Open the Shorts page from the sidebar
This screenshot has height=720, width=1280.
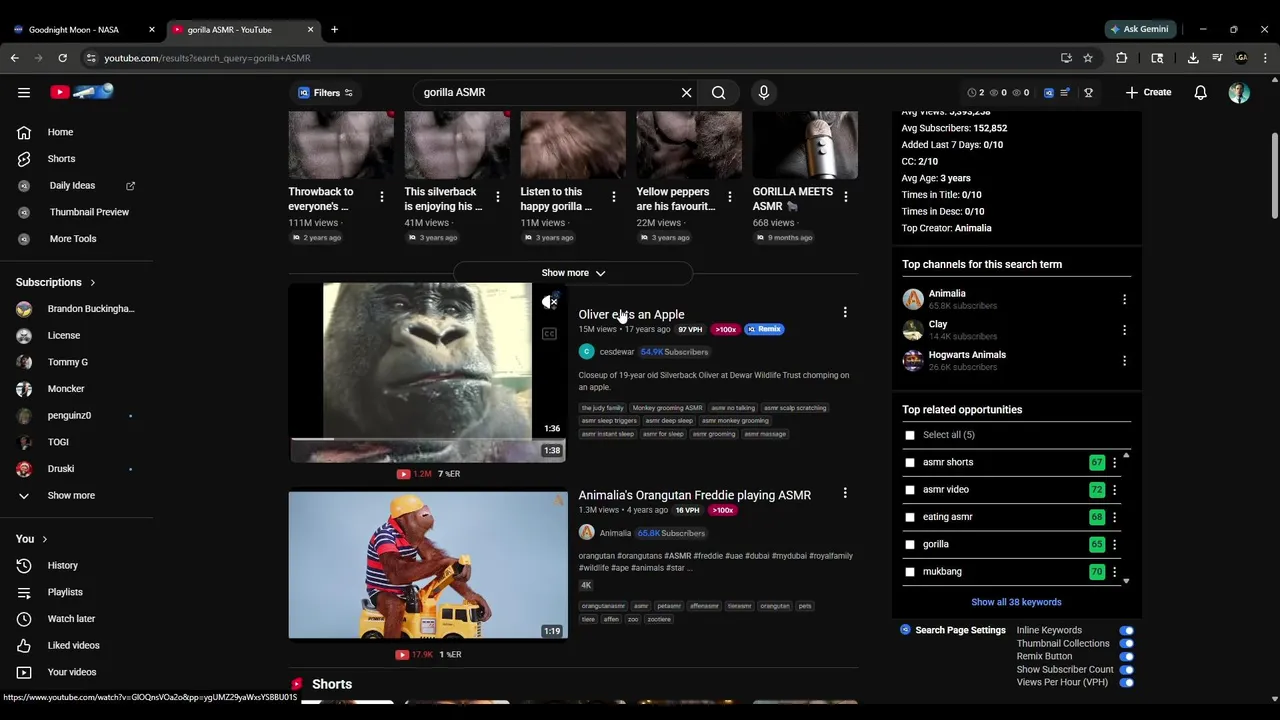(x=61, y=158)
